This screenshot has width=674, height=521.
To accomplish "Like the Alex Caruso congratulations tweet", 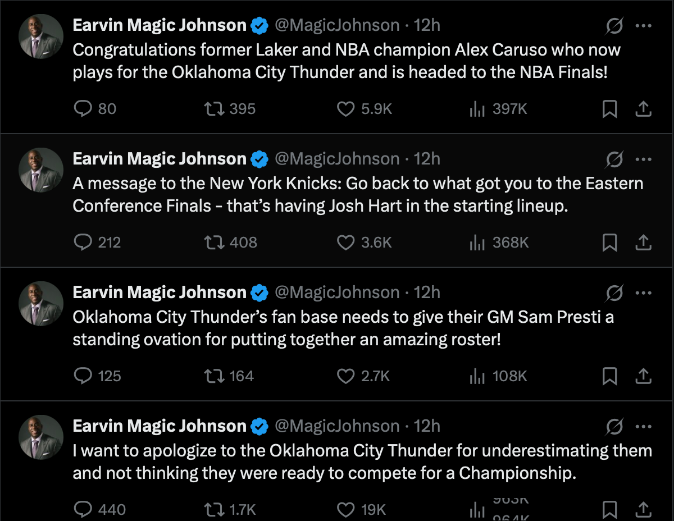I will [x=346, y=108].
